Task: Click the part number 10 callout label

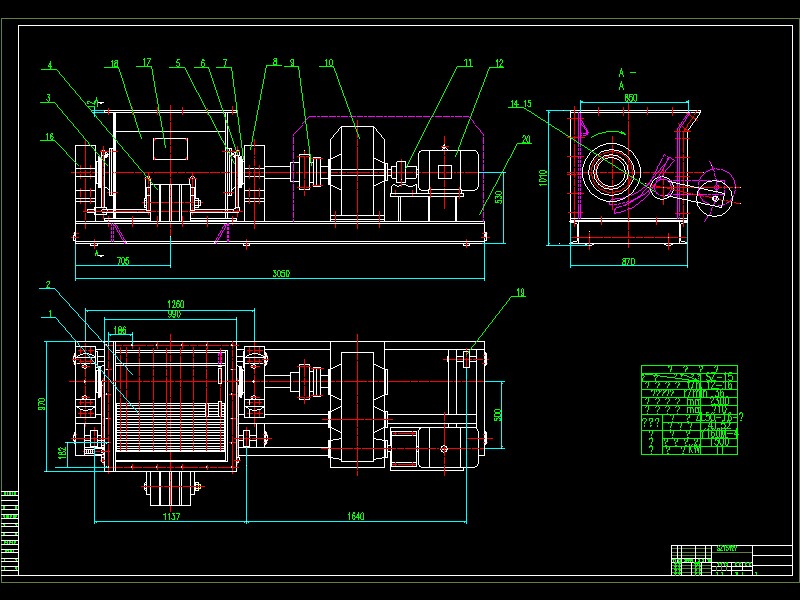Action: [x=327, y=63]
